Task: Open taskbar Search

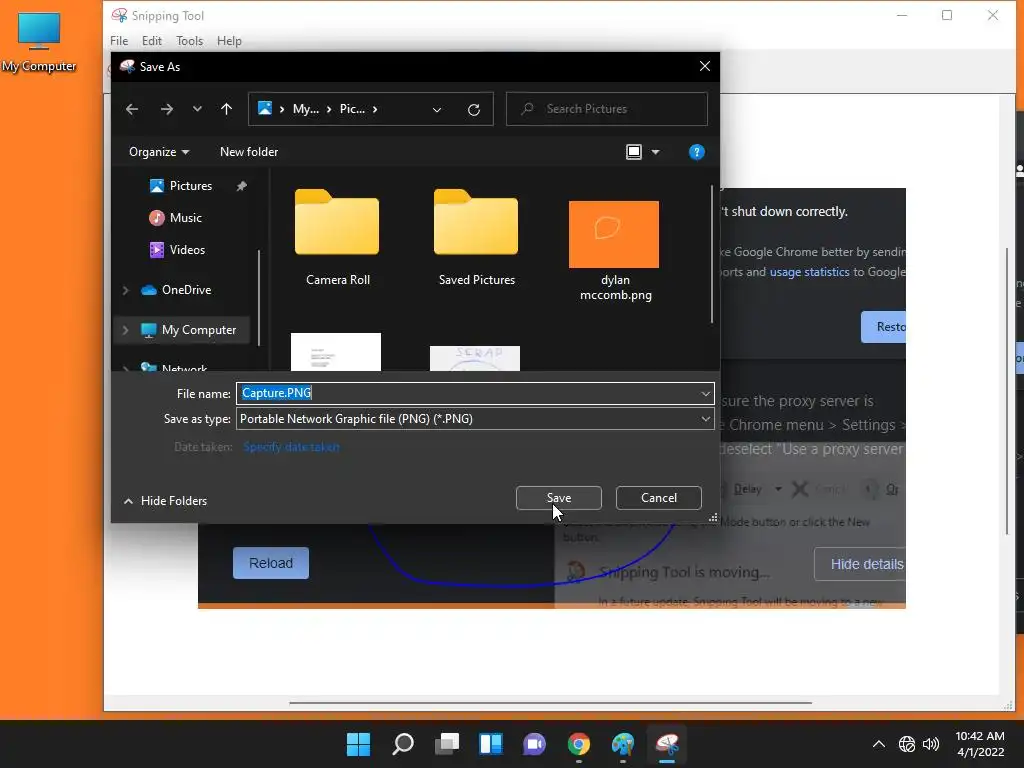Action: pyautogui.click(x=403, y=744)
